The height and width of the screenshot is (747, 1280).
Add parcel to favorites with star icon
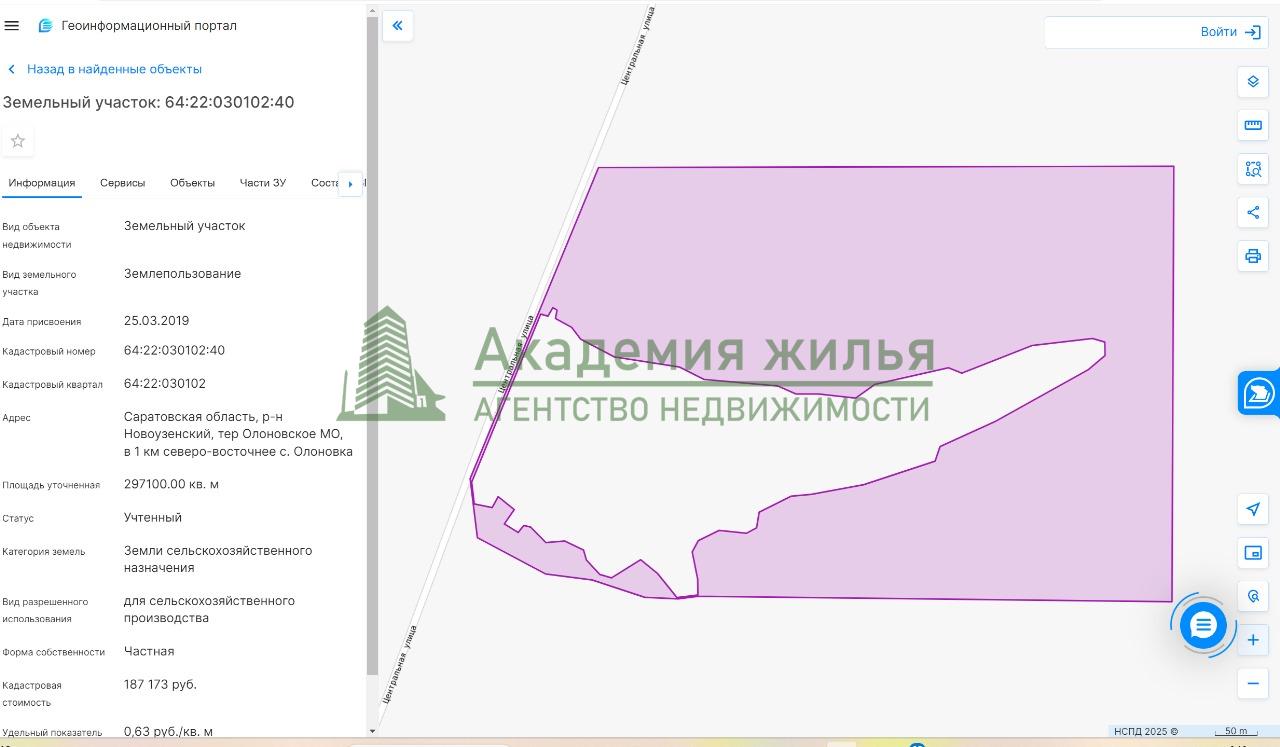coord(18,141)
